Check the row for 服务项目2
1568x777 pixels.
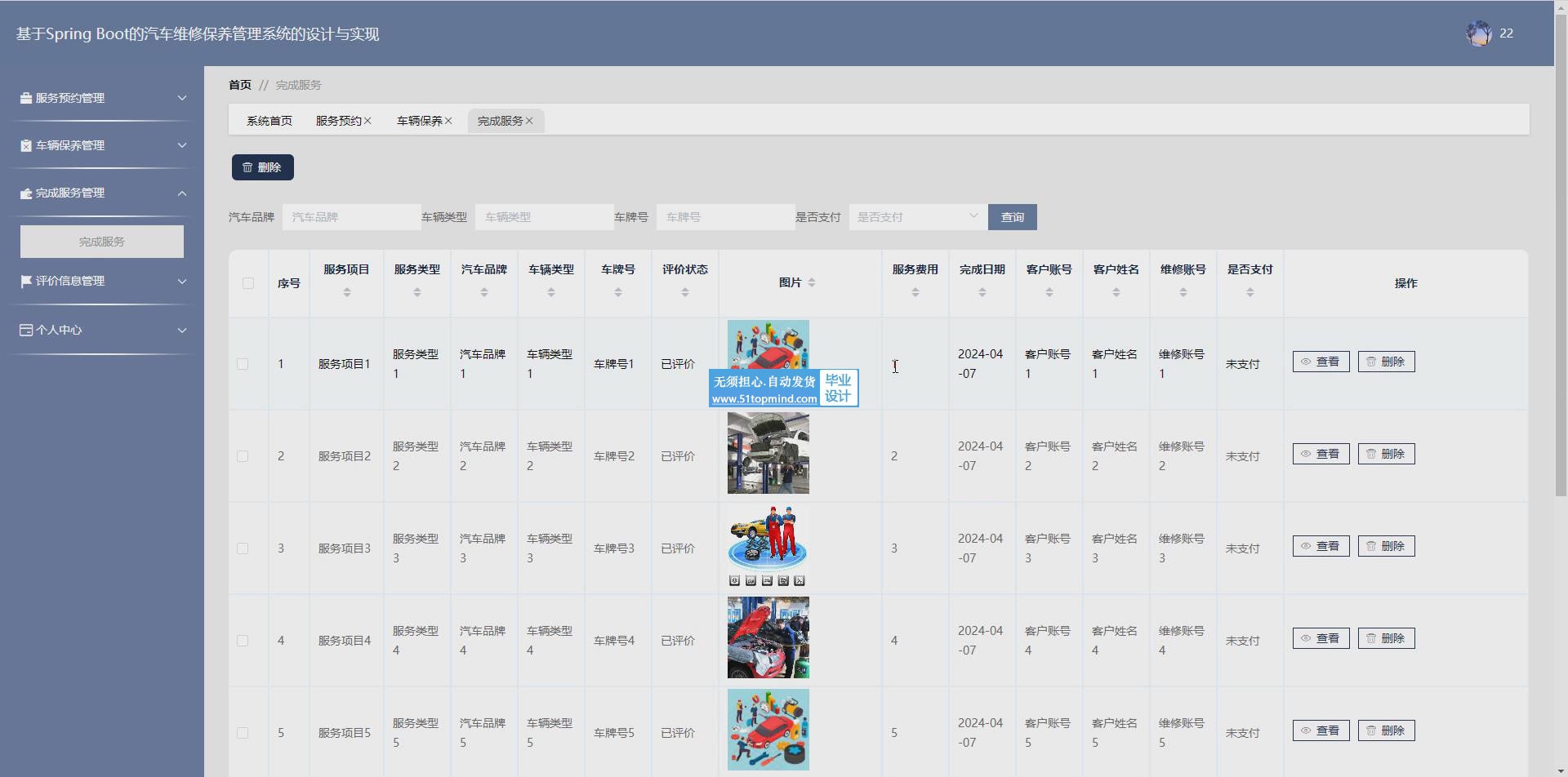[243, 456]
